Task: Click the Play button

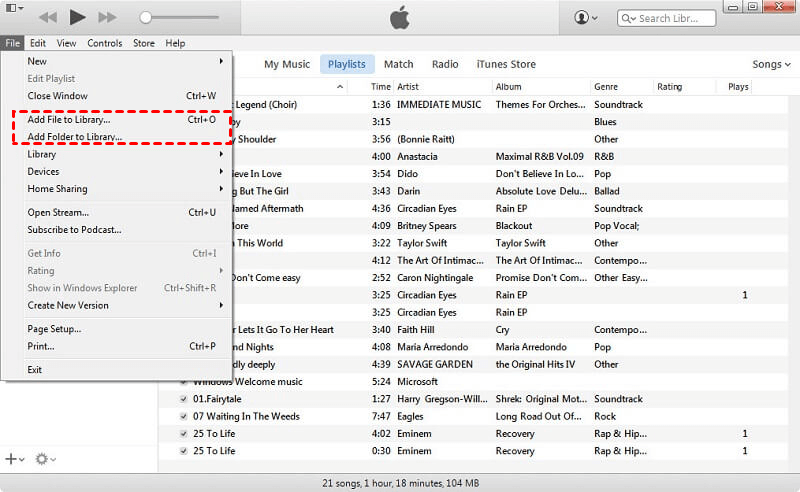Action: [78, 17]
